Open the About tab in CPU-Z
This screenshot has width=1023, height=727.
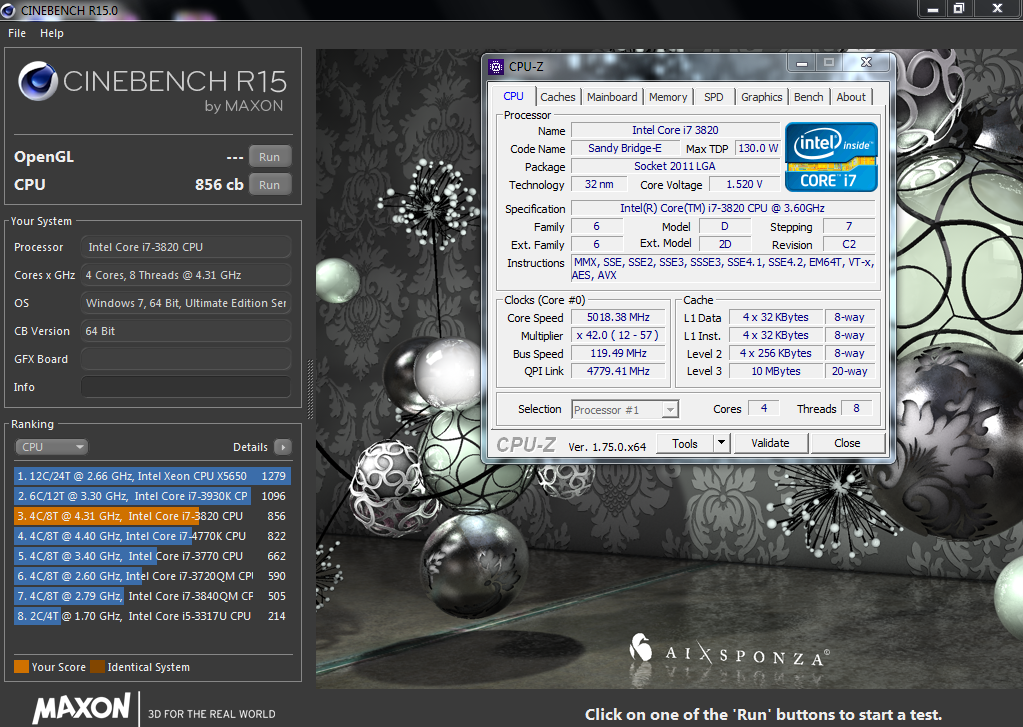coord(851,97)
